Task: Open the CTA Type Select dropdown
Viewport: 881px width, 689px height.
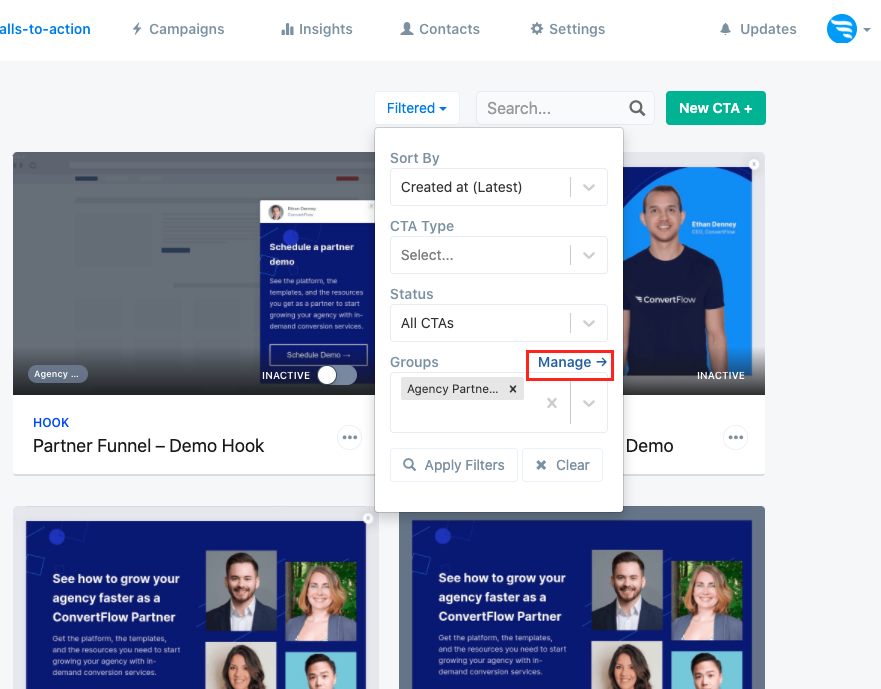Action: coord(499,255)
